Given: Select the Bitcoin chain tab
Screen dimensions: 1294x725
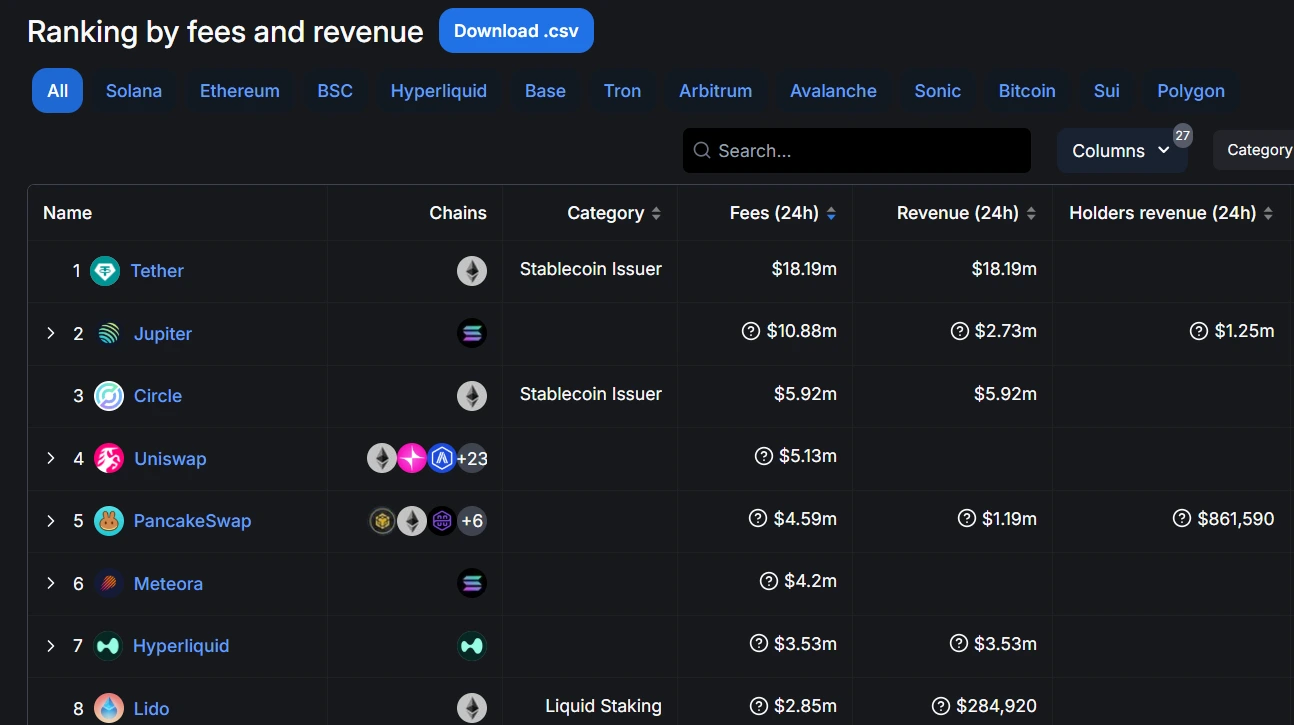Looking at the screenshot, I should coord(1027,91).
